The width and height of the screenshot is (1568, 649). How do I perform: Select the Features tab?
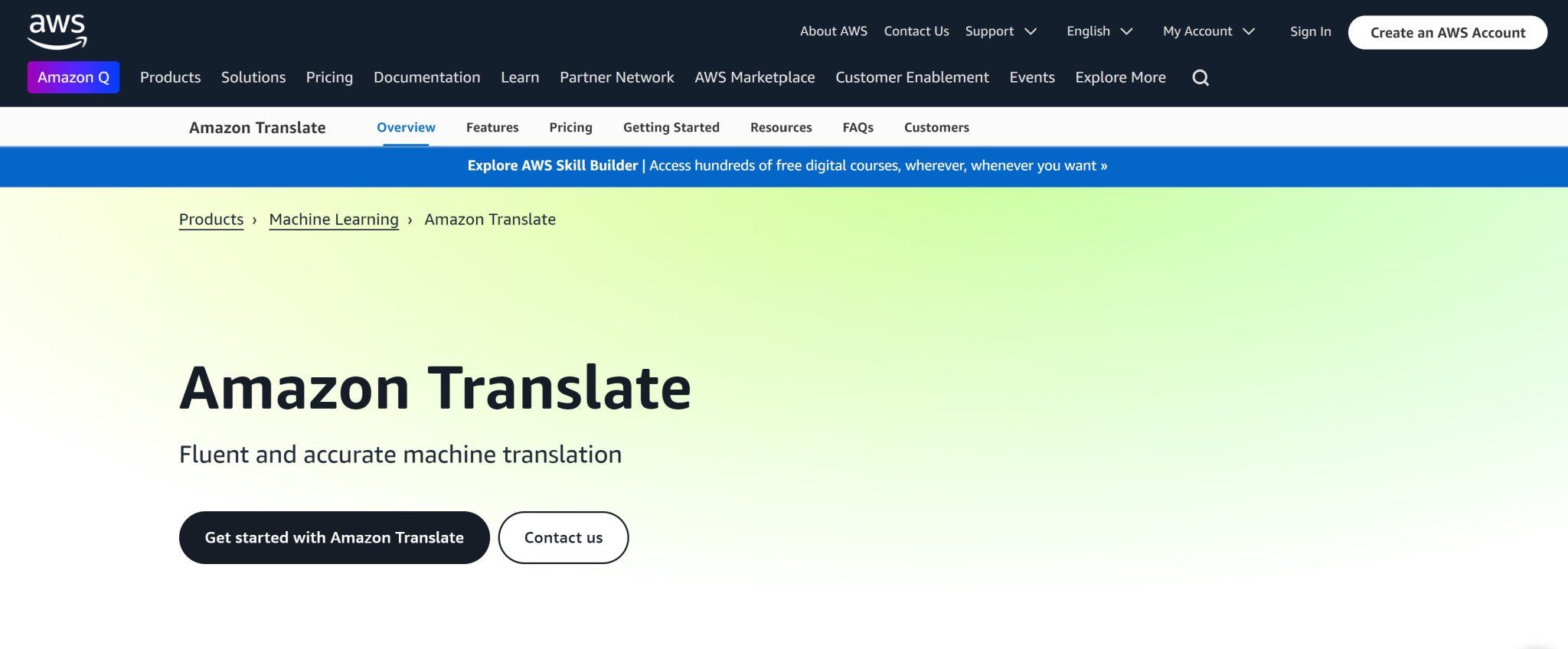click(x=492, y=127)
